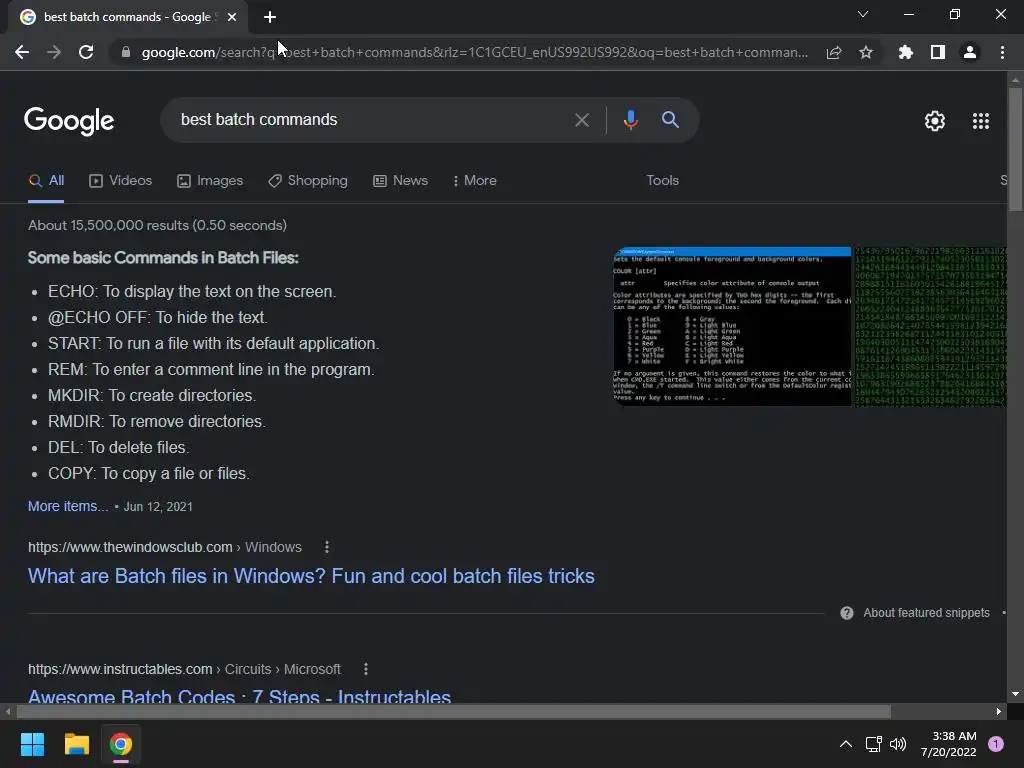Share this page from address bar
The height and width of the screenshot is (768, 1024).
(833, 52)
